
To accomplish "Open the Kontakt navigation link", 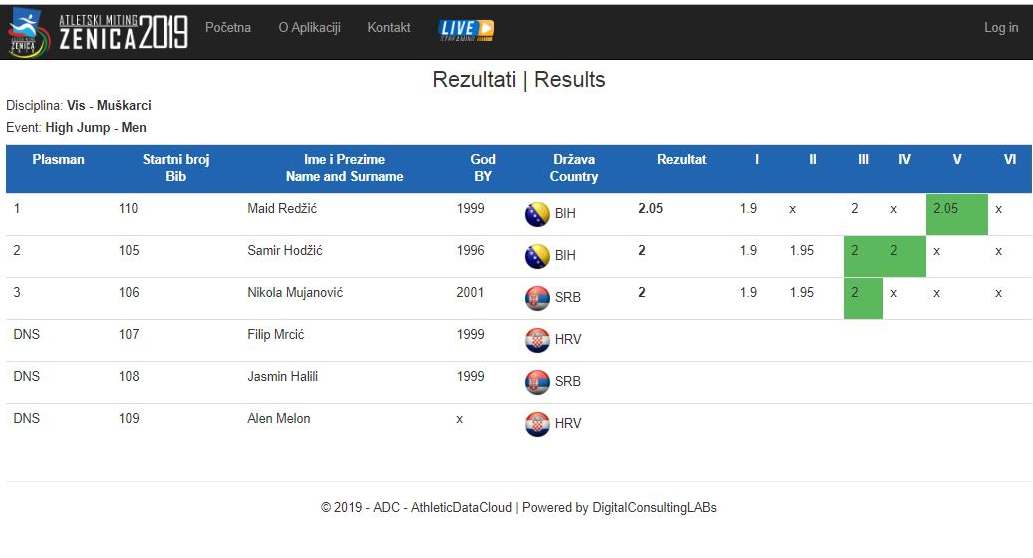I will coord(389,28).
